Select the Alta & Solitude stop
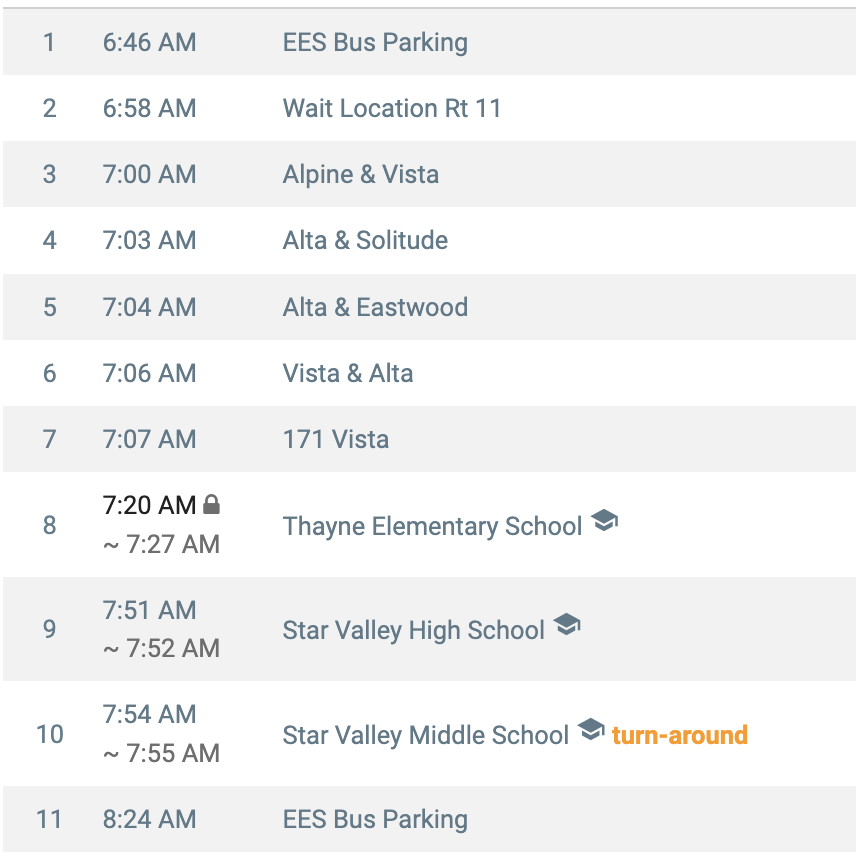 pyautogui.click(x=429, y=240)
